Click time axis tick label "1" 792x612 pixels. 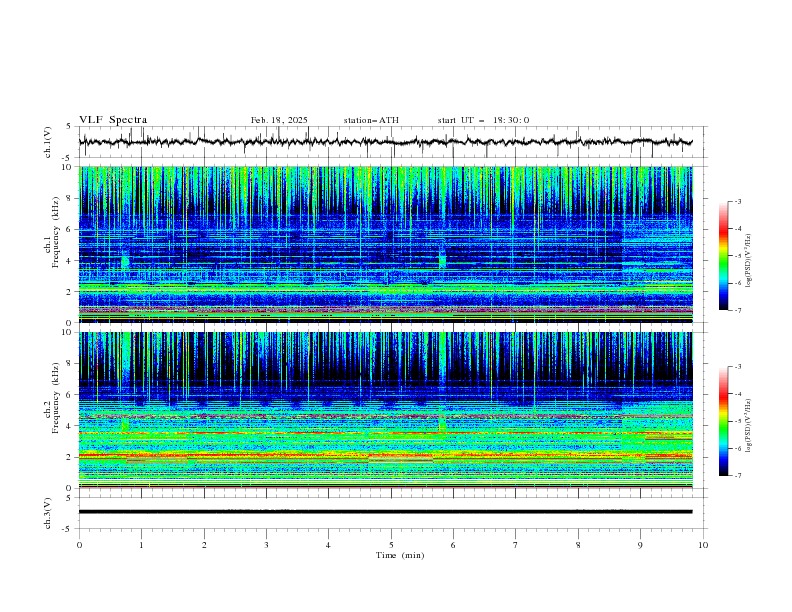[141, 545]
